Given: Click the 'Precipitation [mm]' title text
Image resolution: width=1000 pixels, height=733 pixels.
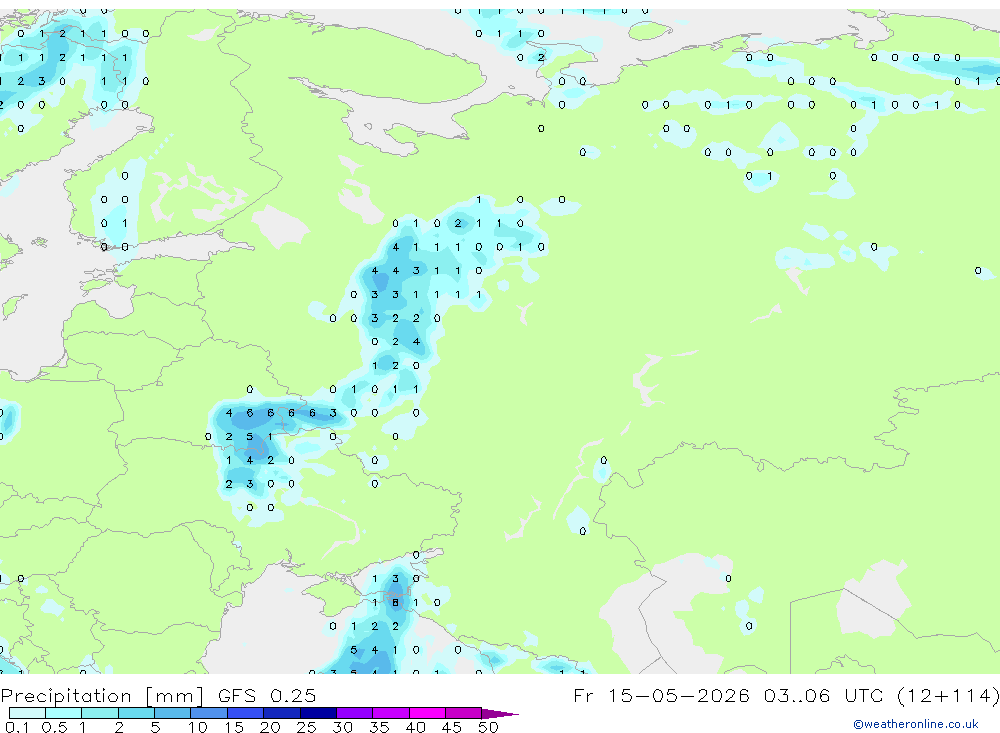Looking at the screenshot, I should click(102, 696).
